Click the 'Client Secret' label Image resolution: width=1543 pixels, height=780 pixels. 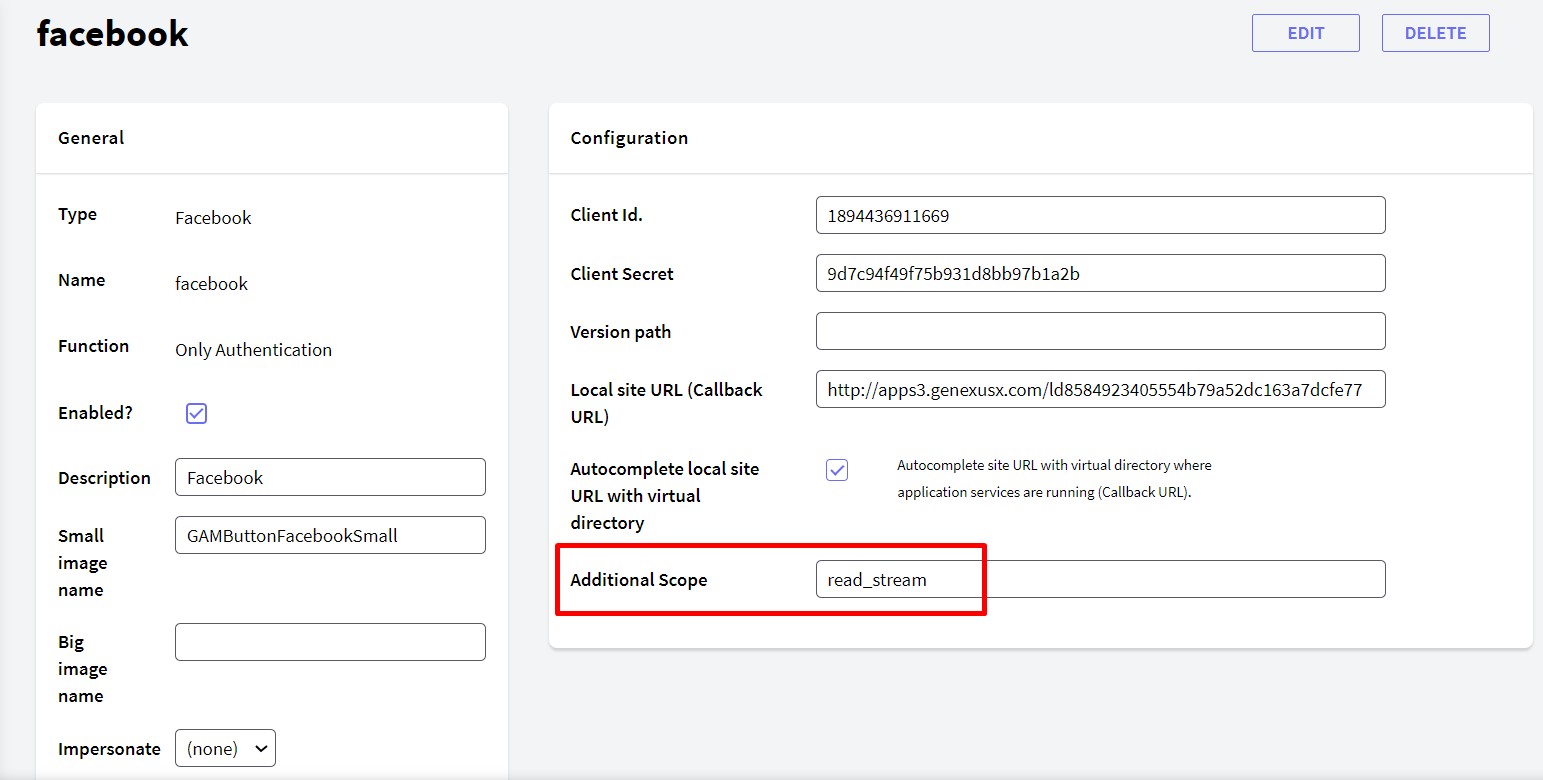click(622, 274)
